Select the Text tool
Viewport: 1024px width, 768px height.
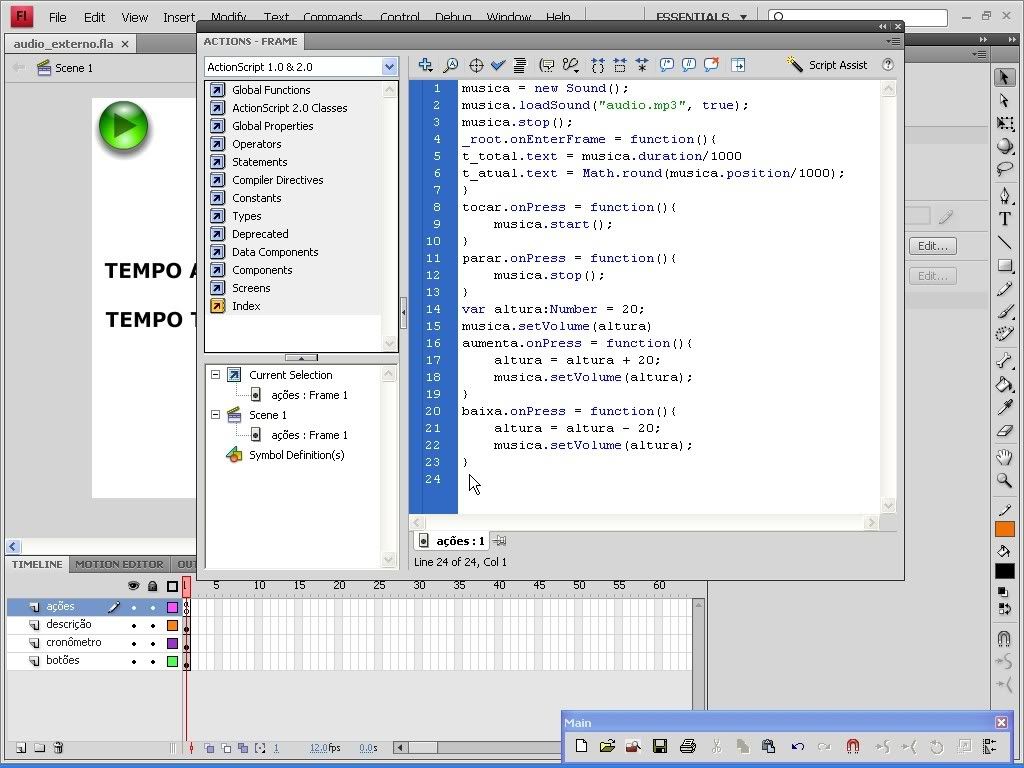tap(1005, 219)
